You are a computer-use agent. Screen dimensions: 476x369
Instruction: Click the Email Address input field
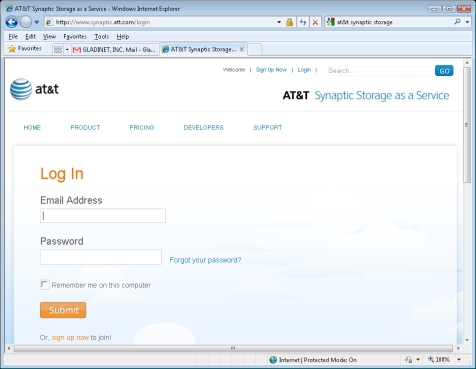pos(103,216)
